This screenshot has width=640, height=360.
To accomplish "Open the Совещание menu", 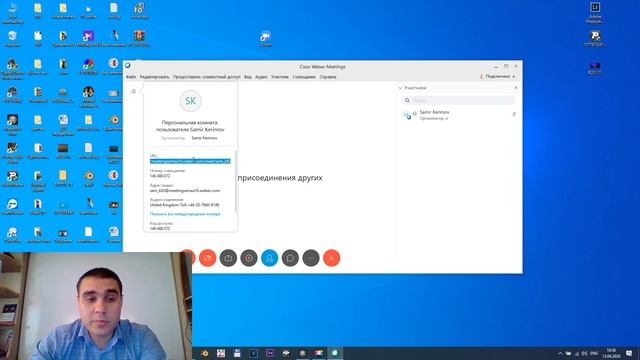I will [304, 77].
